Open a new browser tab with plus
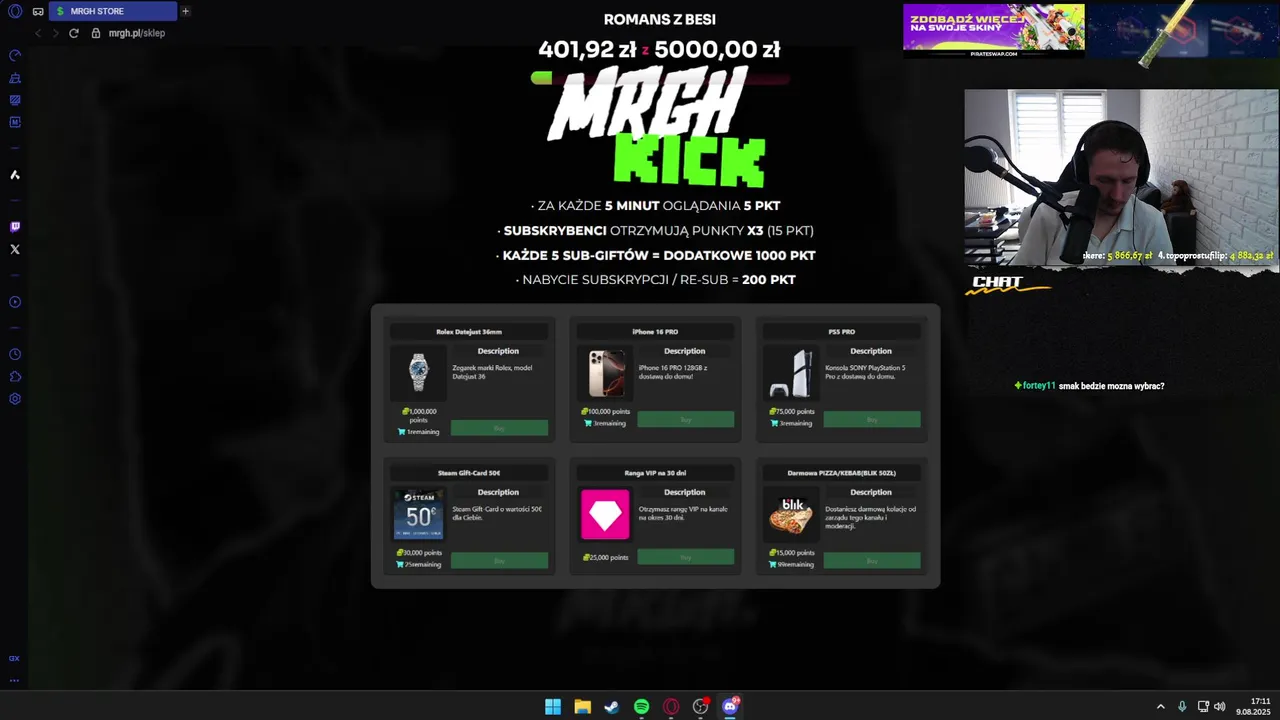 coord(185,11)
